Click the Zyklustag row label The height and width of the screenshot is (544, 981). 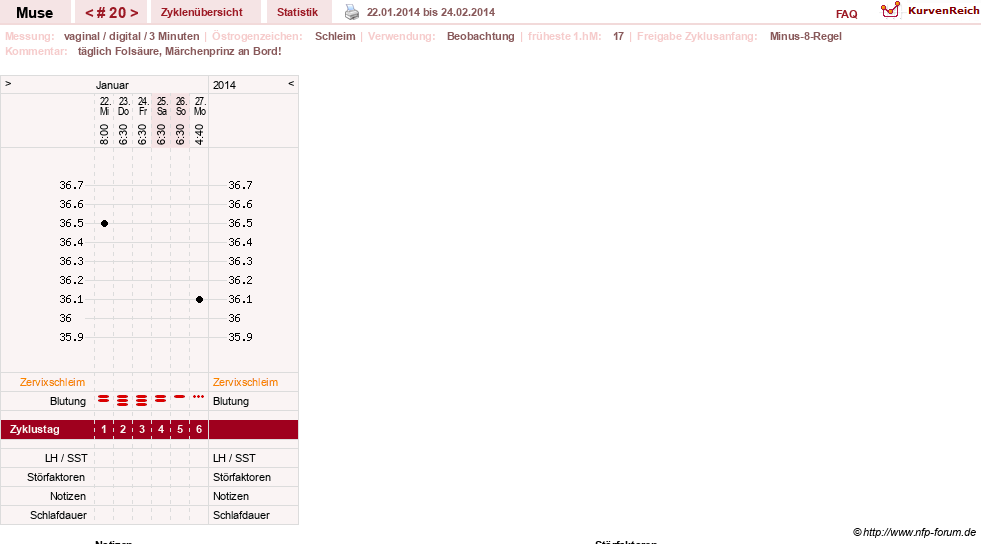pyautogui.click(x=34, y=430)
